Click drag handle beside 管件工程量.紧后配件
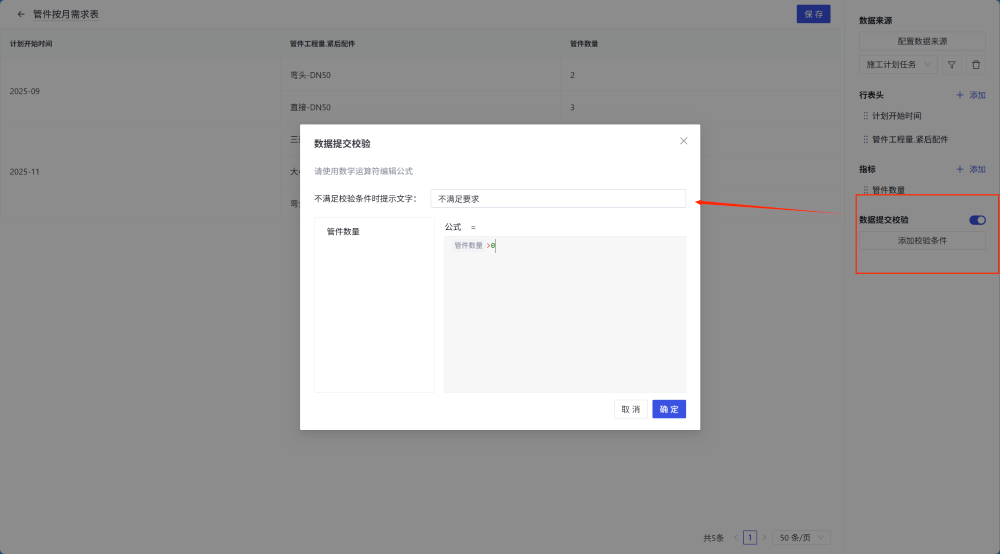The image size is (1000, 554). pyautogui.click(x=865, y=140)
